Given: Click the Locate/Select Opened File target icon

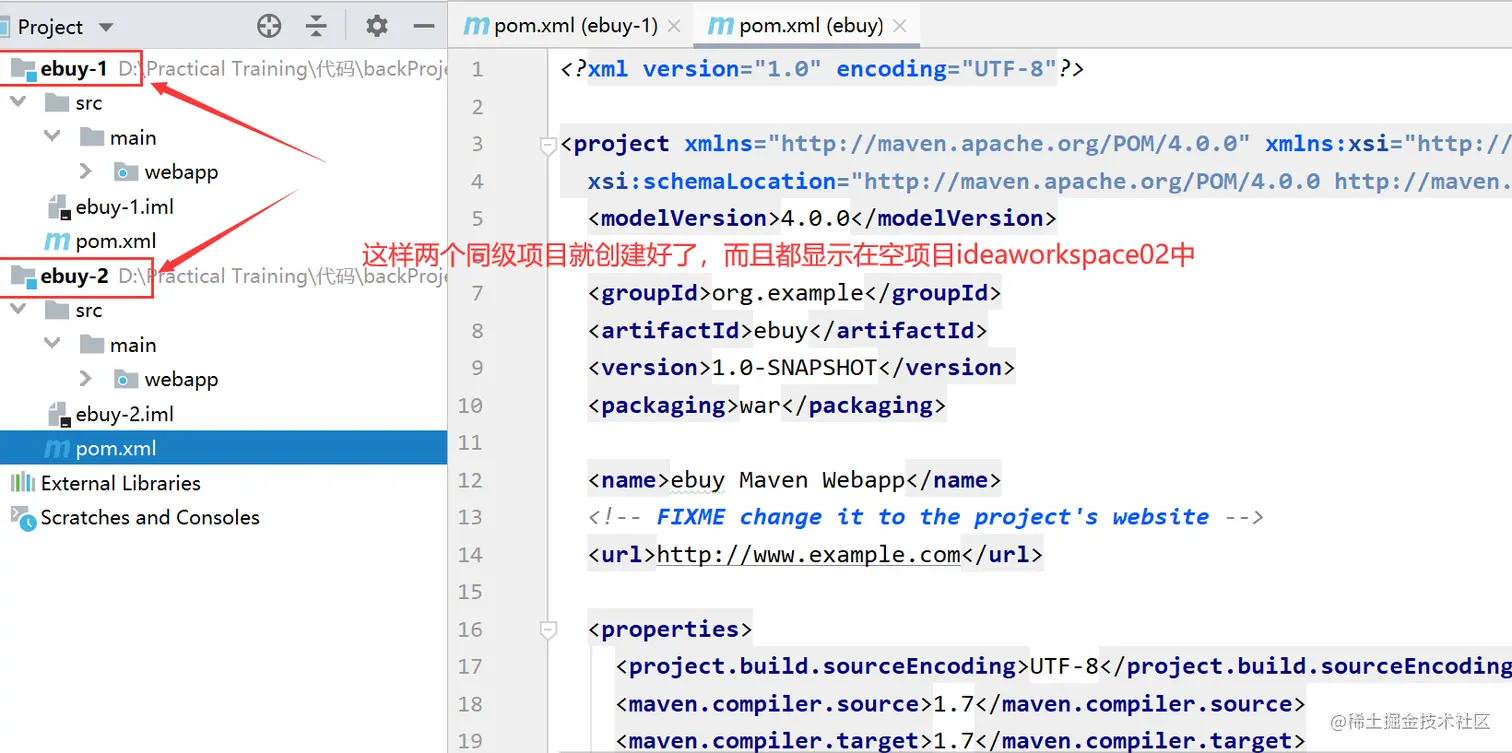Looking at the screenshot, I should 269,26.
